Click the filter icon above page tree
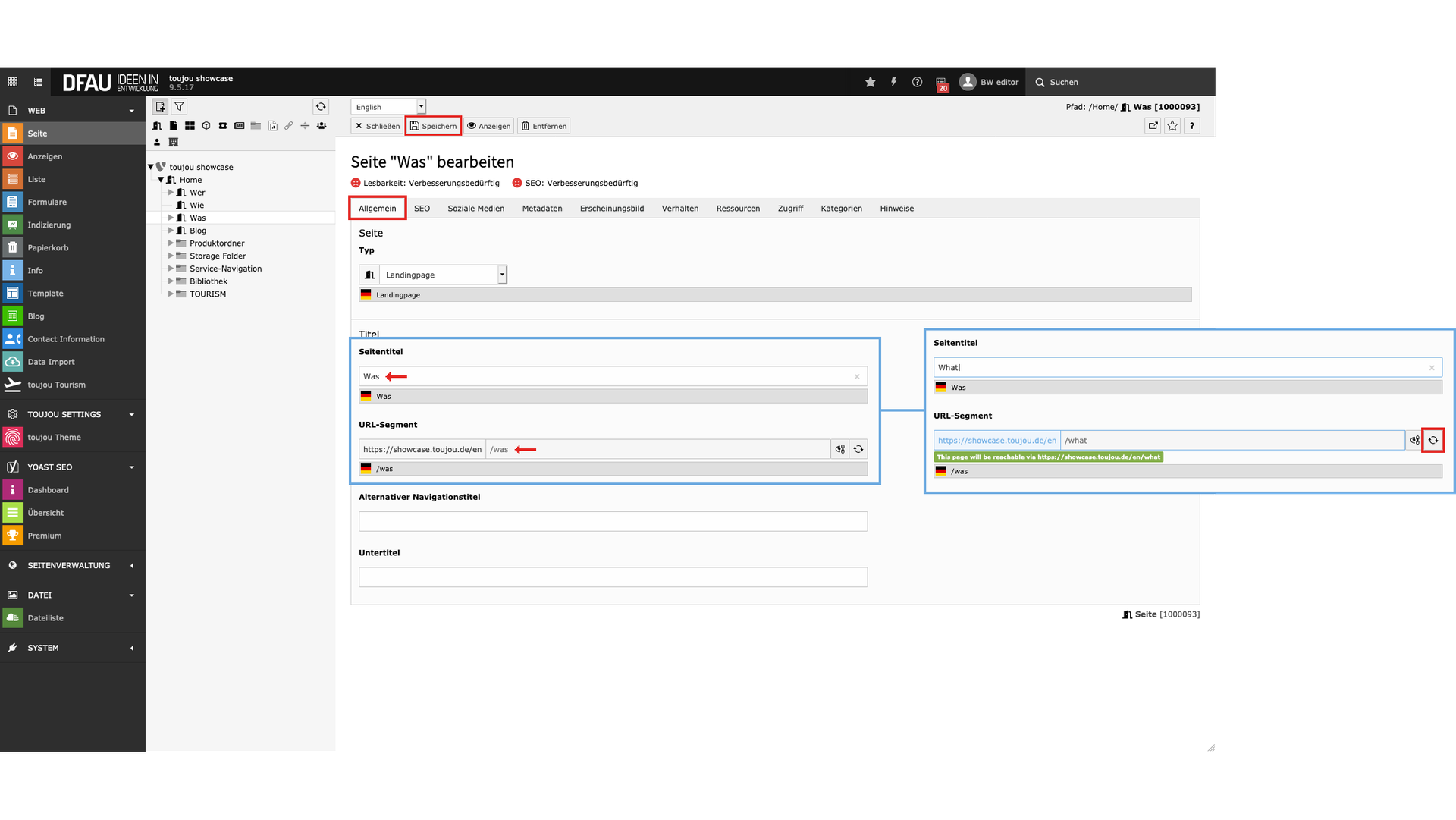 click(x=179, y=107)
